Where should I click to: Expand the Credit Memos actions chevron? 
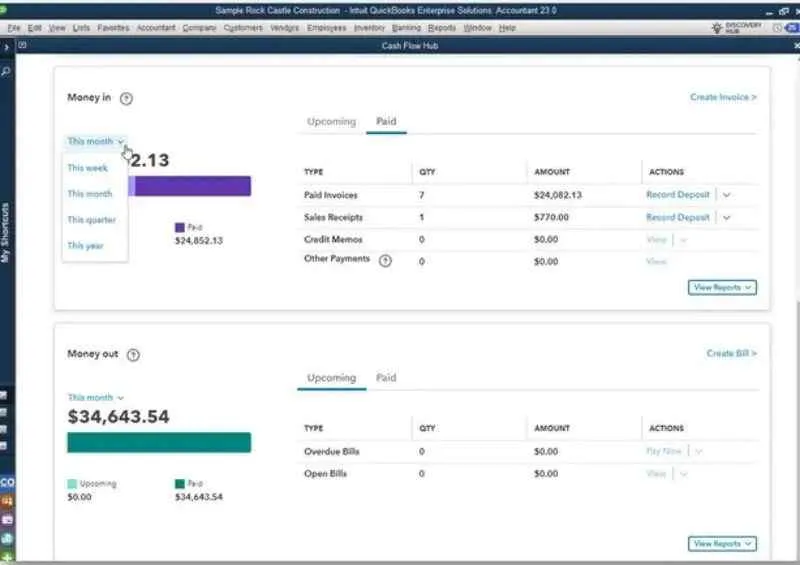[684, 240]
